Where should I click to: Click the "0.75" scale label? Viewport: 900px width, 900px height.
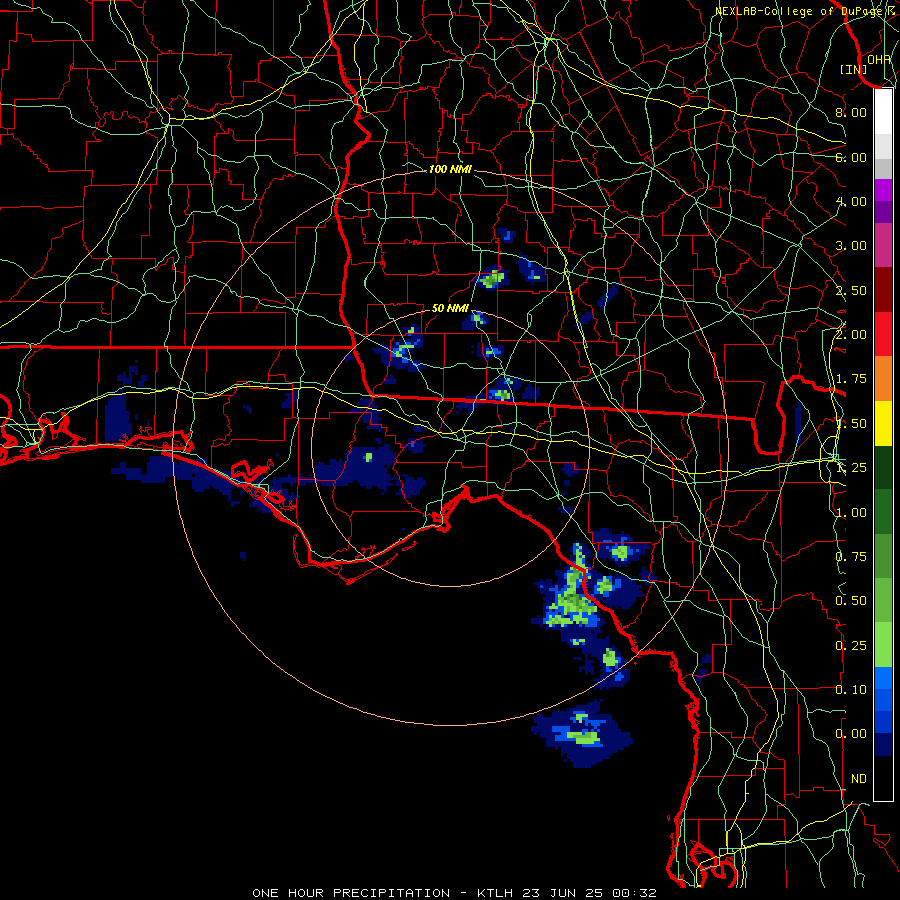click(x=851, y=557)
